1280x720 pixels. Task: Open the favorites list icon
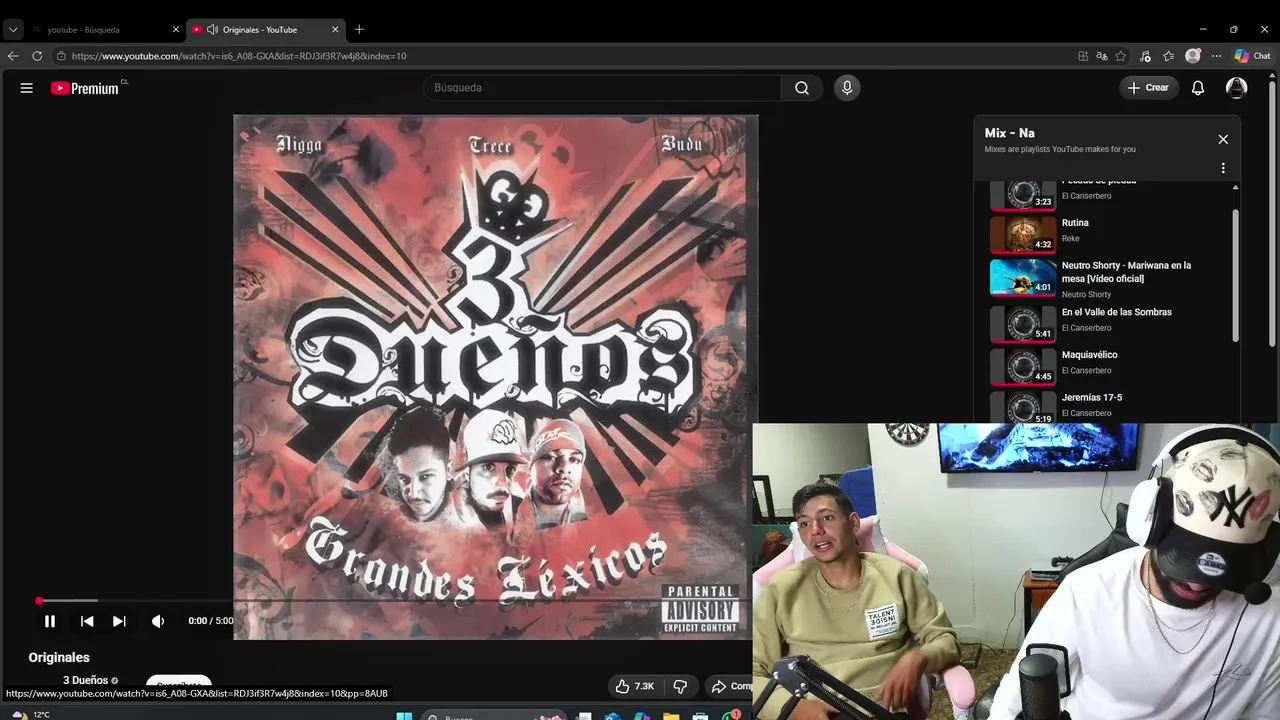click(1168, 56)
